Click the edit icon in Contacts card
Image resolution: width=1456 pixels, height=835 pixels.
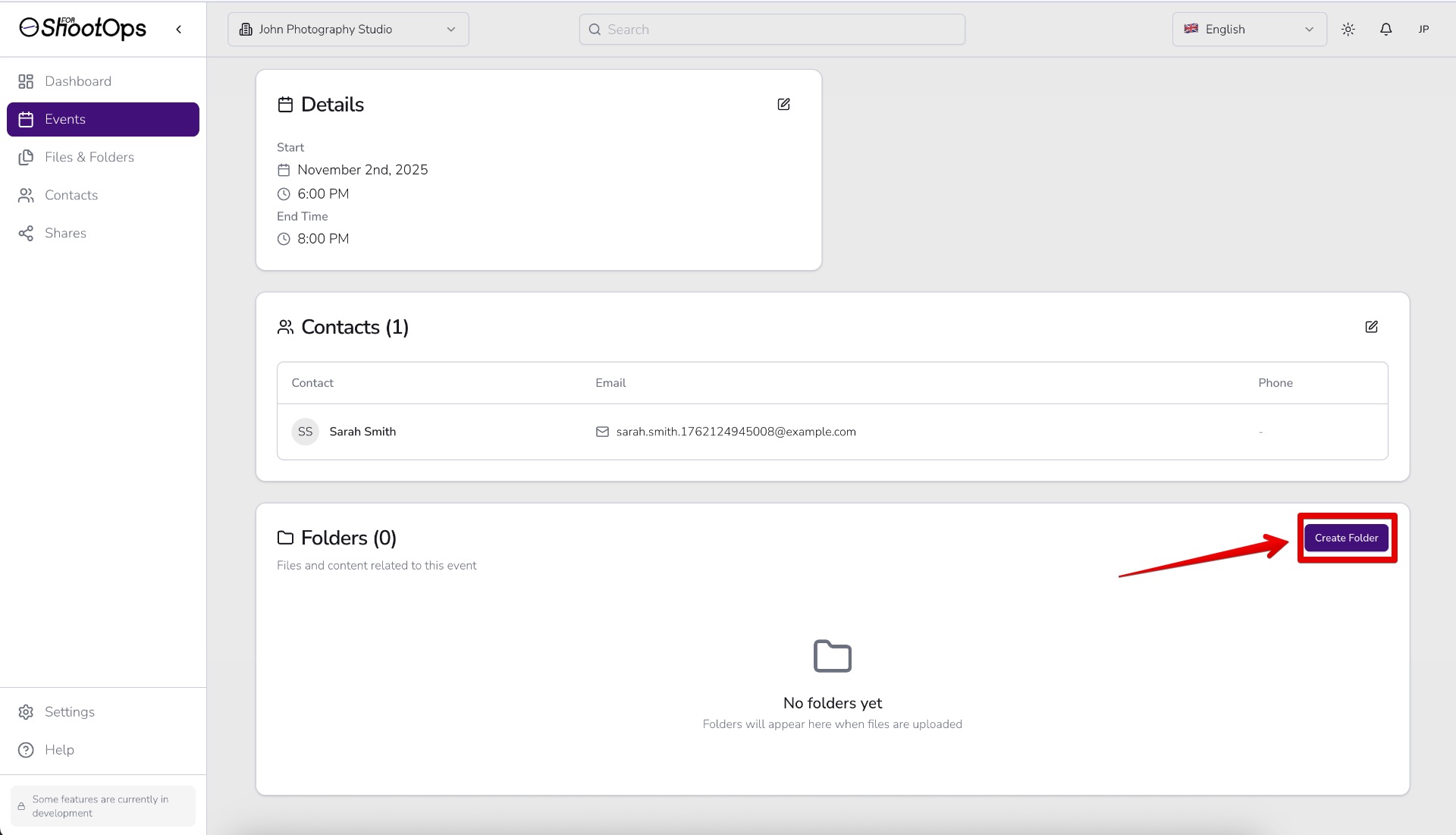point(1371,327)
